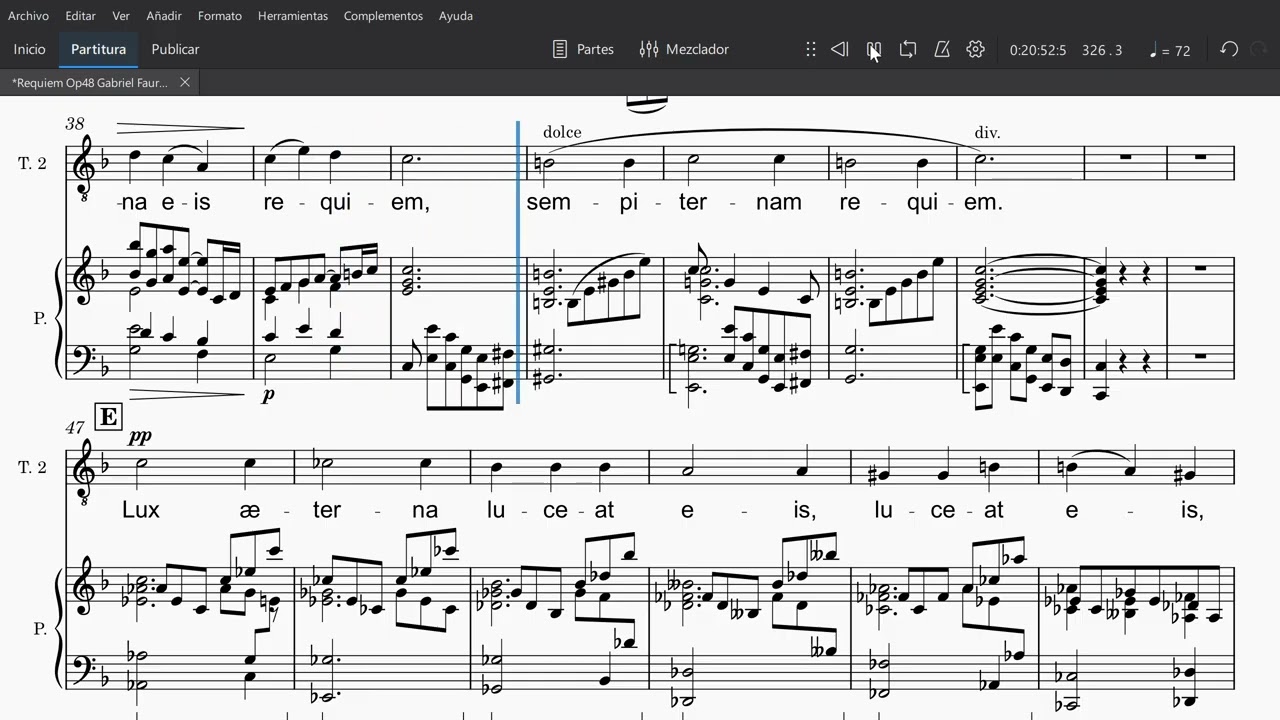Open playback settings gear
The image size is (1280, 720).
click(976, 49)
